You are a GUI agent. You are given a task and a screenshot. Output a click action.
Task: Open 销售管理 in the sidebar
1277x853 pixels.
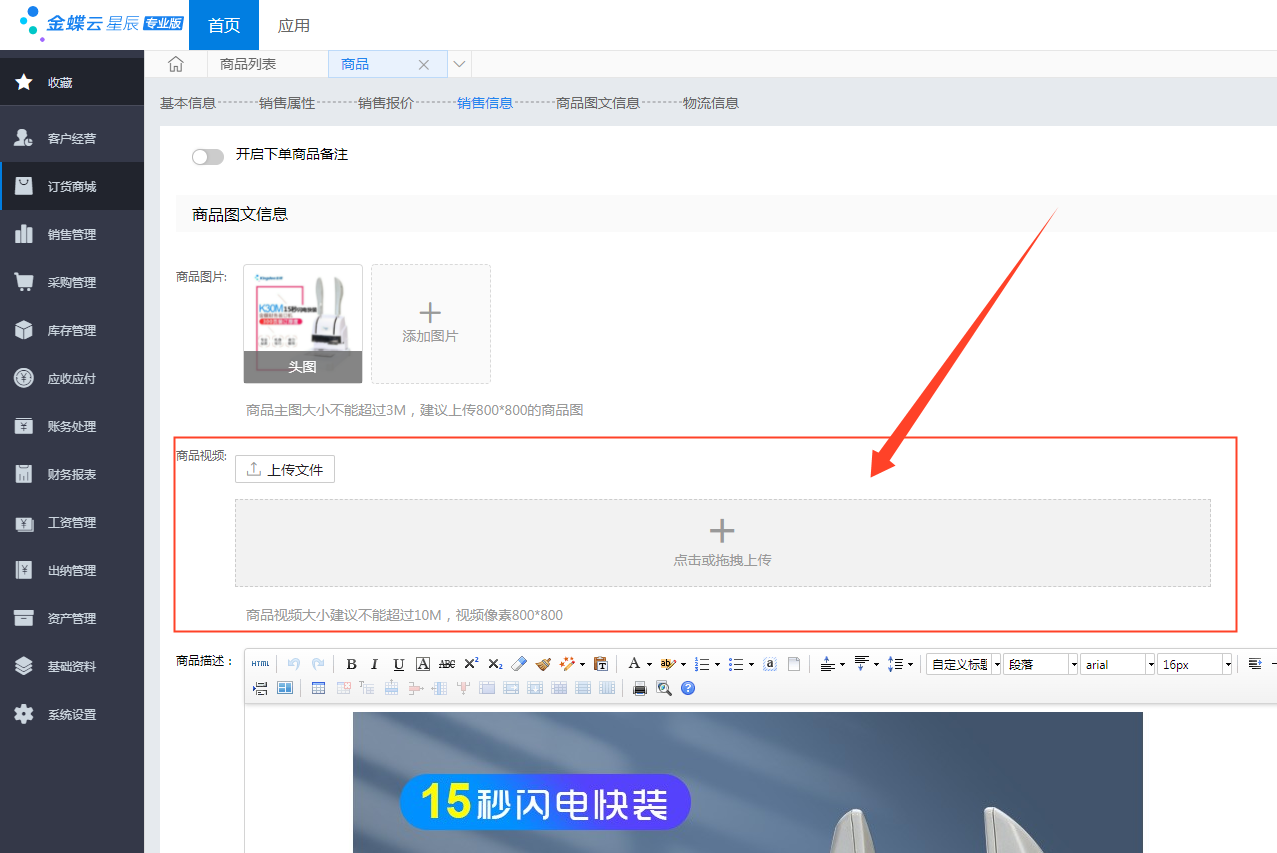click(72, 234)
